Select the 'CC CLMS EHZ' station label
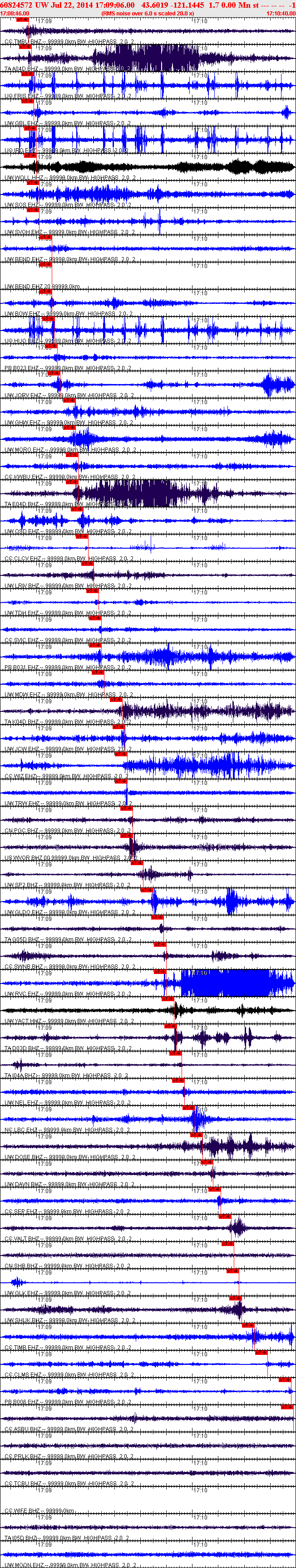296x1568 pixels. point(23,1374)
